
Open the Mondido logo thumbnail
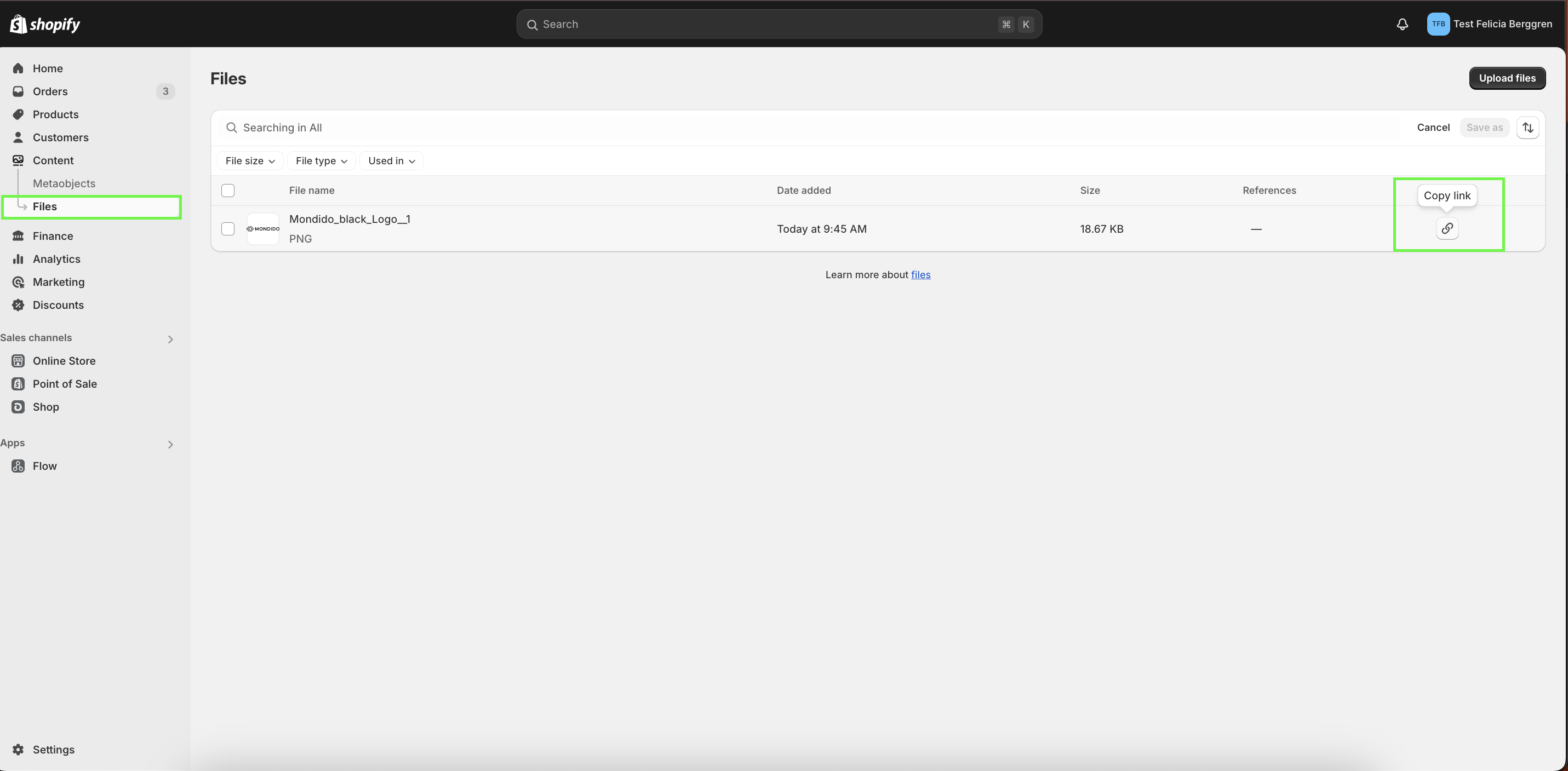(x=263, y=229)
